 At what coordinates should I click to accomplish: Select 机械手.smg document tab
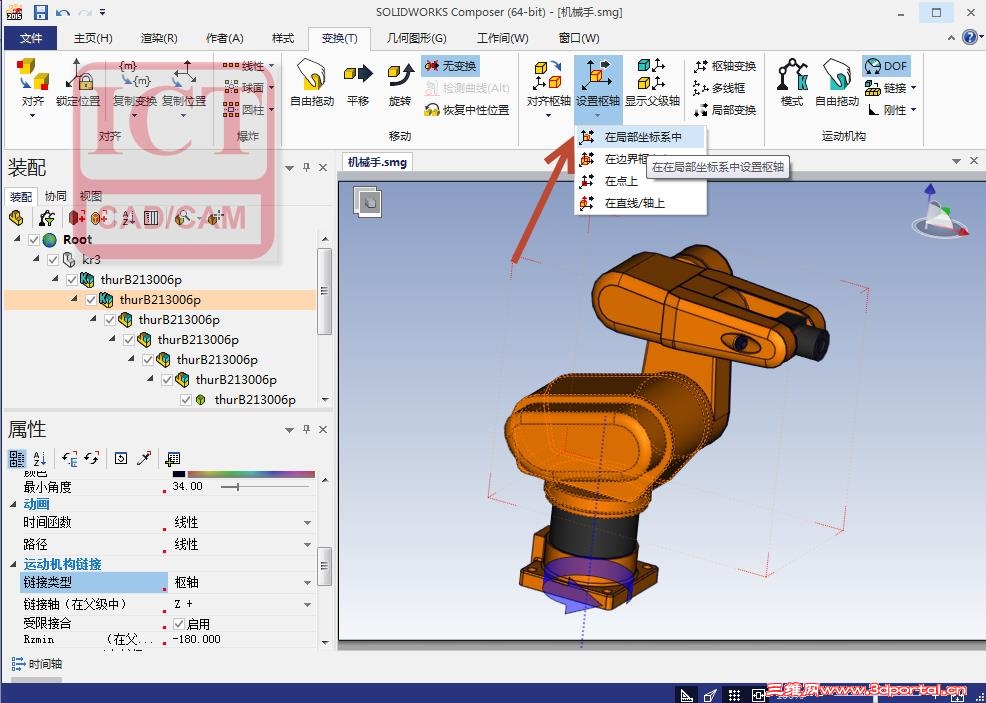377,162
